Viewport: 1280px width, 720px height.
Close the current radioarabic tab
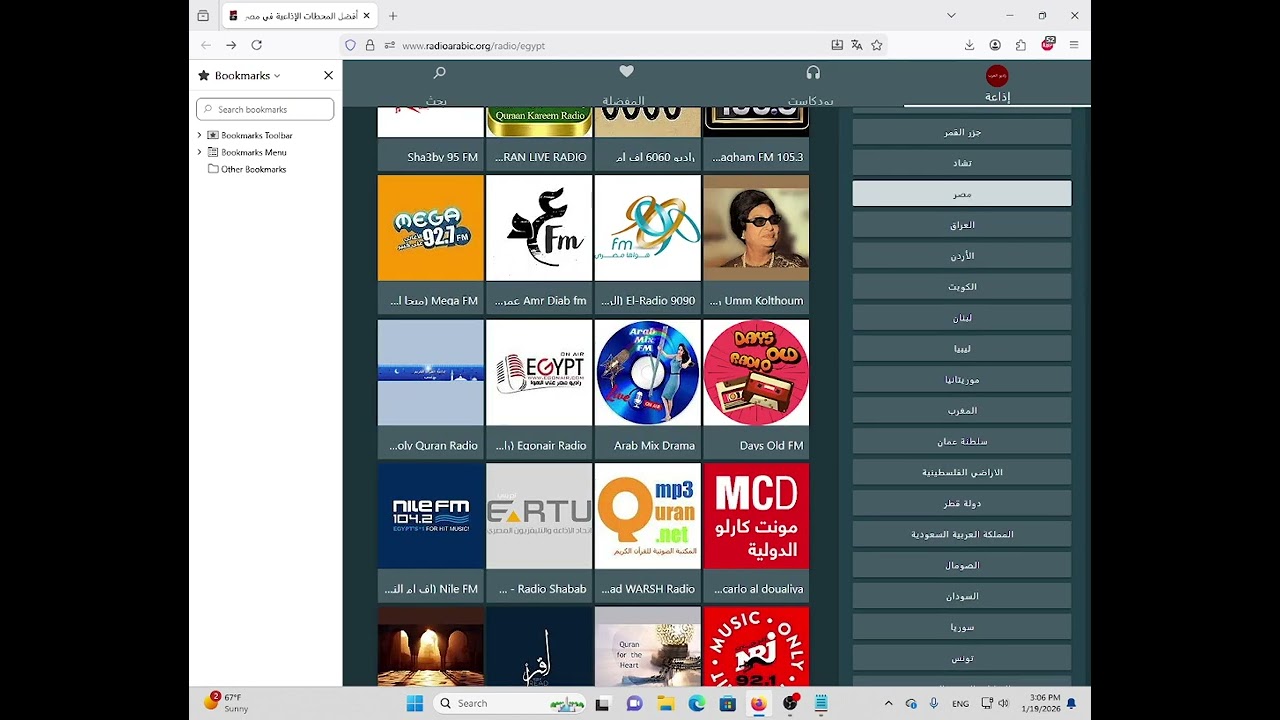tap(367, 15)
